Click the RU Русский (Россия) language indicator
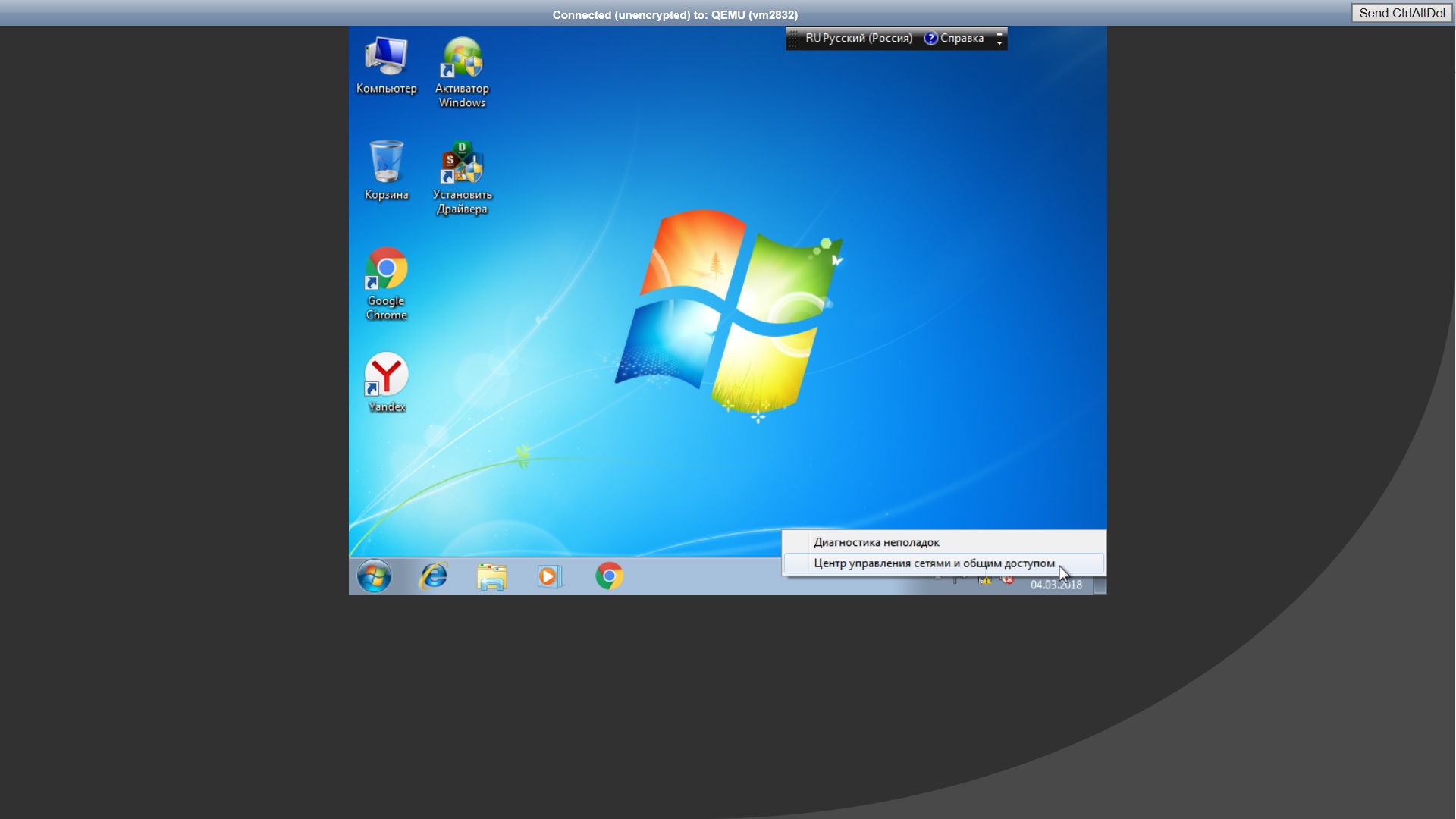The image size is (1456, 819). pos(858,38)
